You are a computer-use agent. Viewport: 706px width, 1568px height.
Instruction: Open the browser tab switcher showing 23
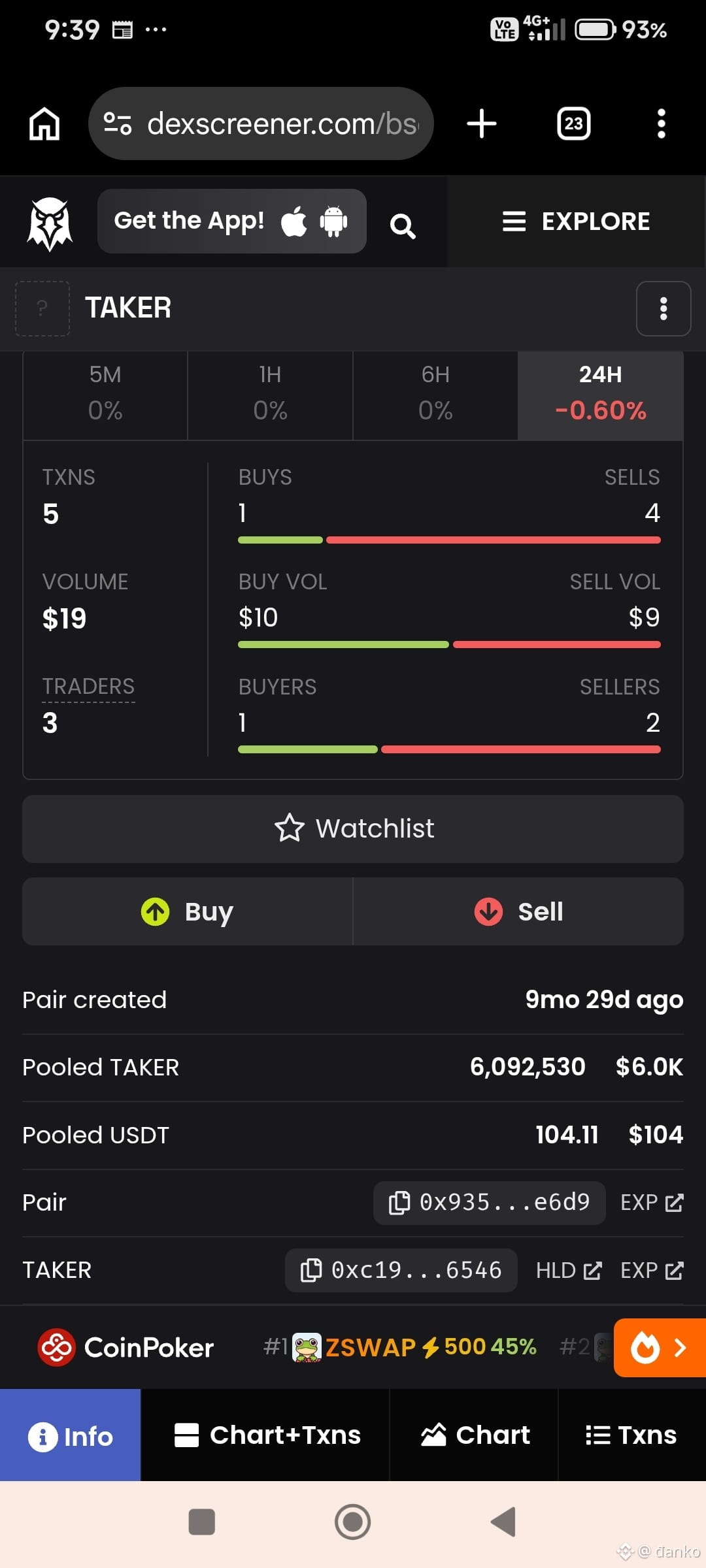(573, 123)
